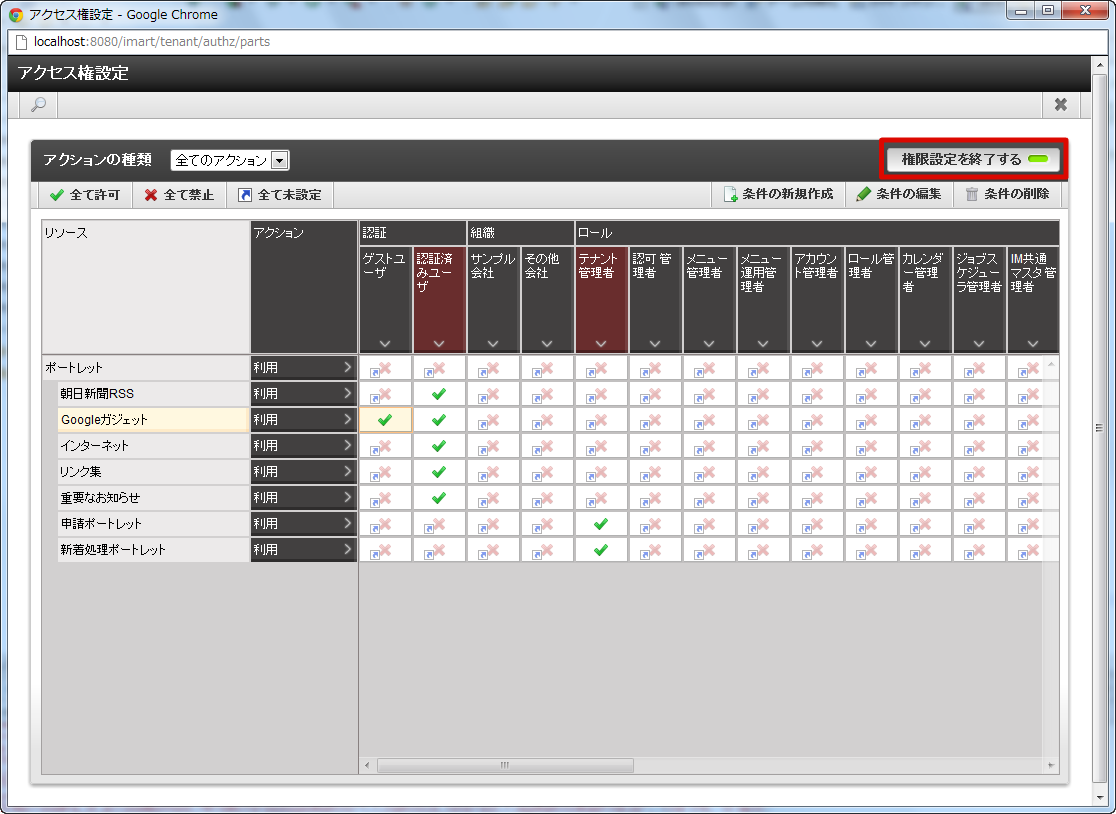Click 全て許可 toolbar button

pyautogui.click(x=85, y=195)
